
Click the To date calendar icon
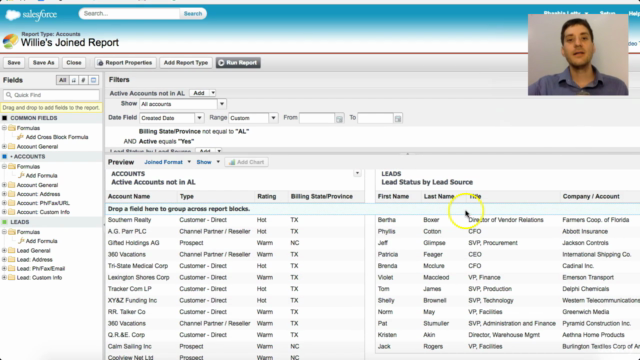click(x=398, y=119)
